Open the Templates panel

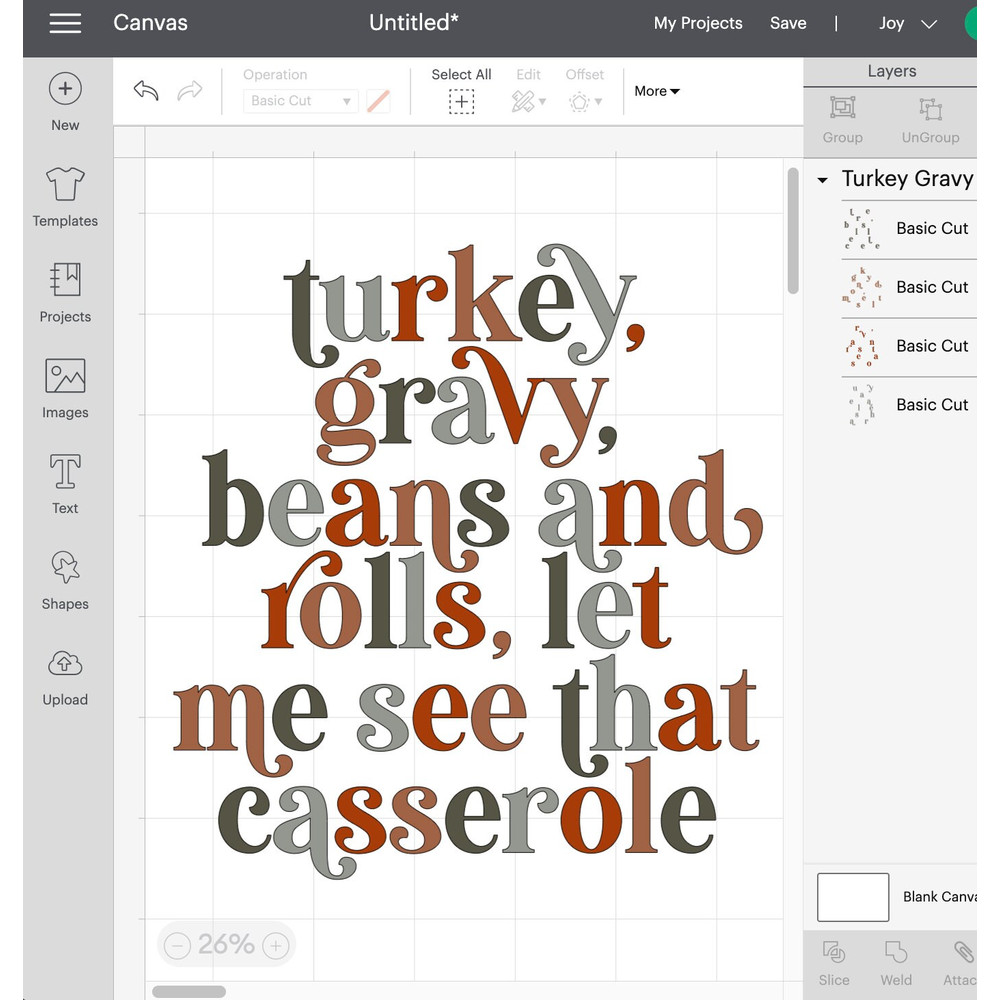tap(65, 185)
